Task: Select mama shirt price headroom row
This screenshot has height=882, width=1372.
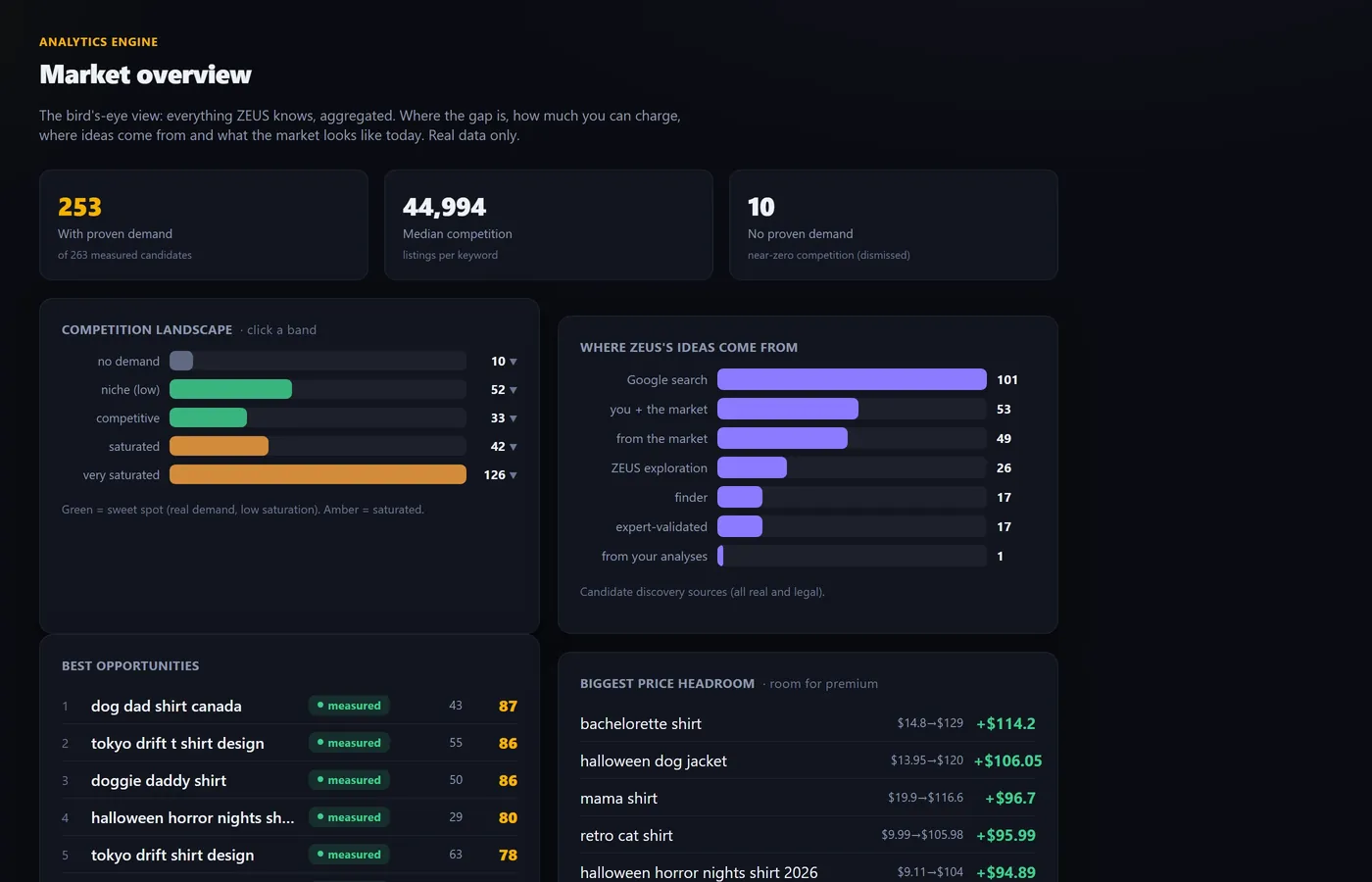Action: 808,798
